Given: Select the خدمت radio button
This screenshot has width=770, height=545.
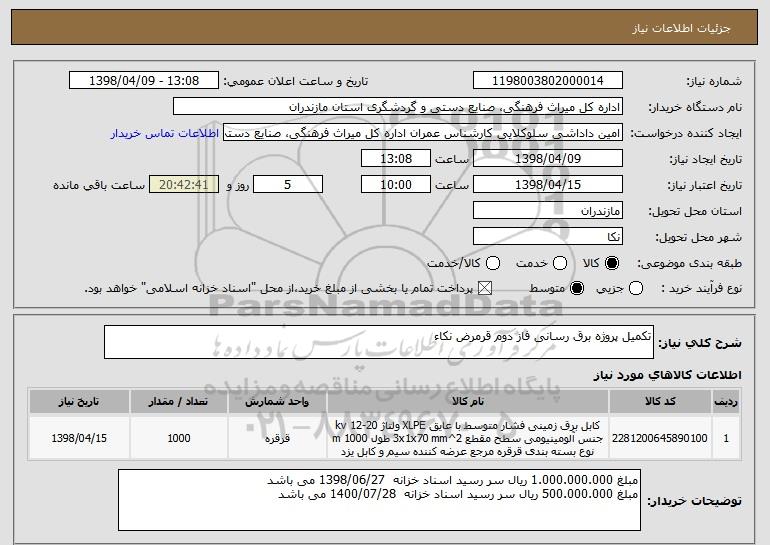Looking at the screenshot, I should pos(560,263).
